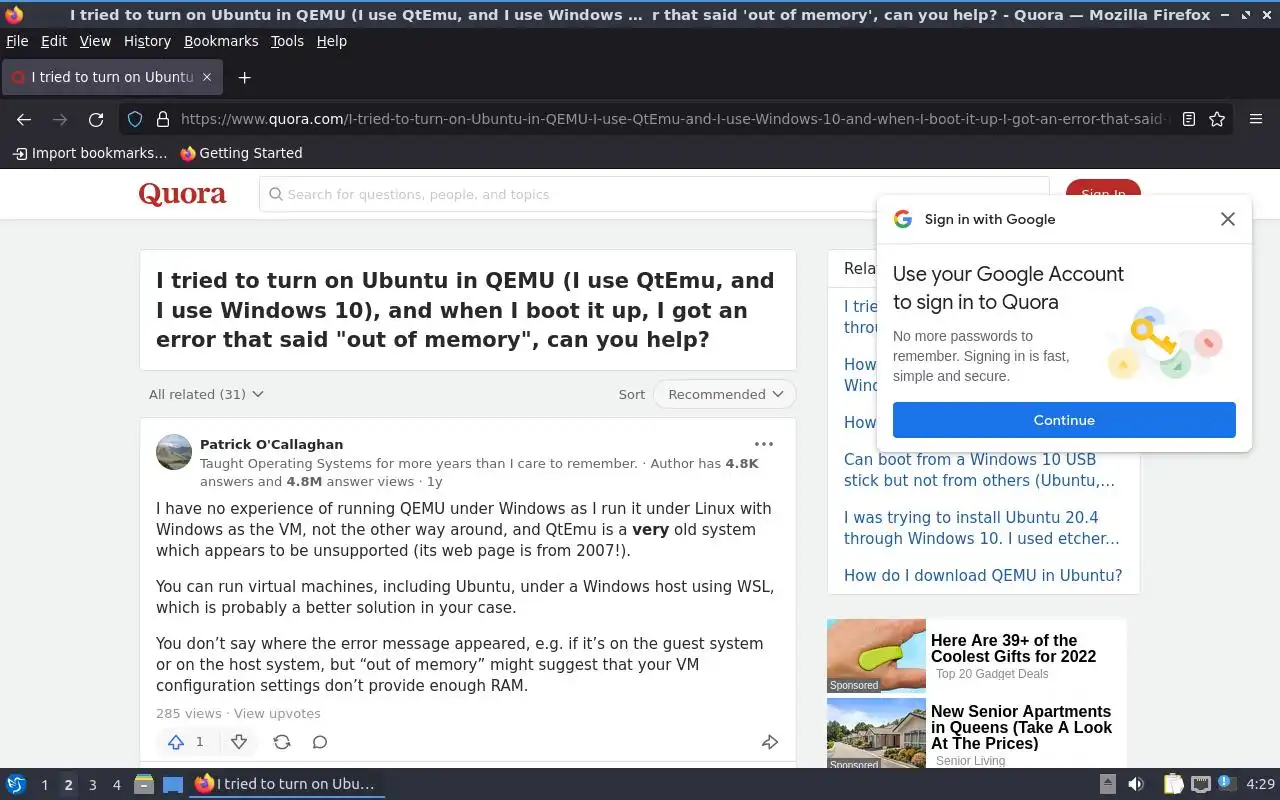Click the network monitor tray icon
Viewport: 1280px width, 800px height.
(x=1201, y=784)
